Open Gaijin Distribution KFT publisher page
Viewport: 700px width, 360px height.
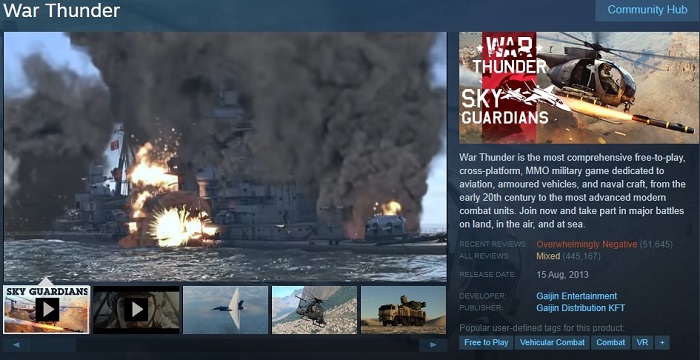pyautogui.click(x=580, y=308)
